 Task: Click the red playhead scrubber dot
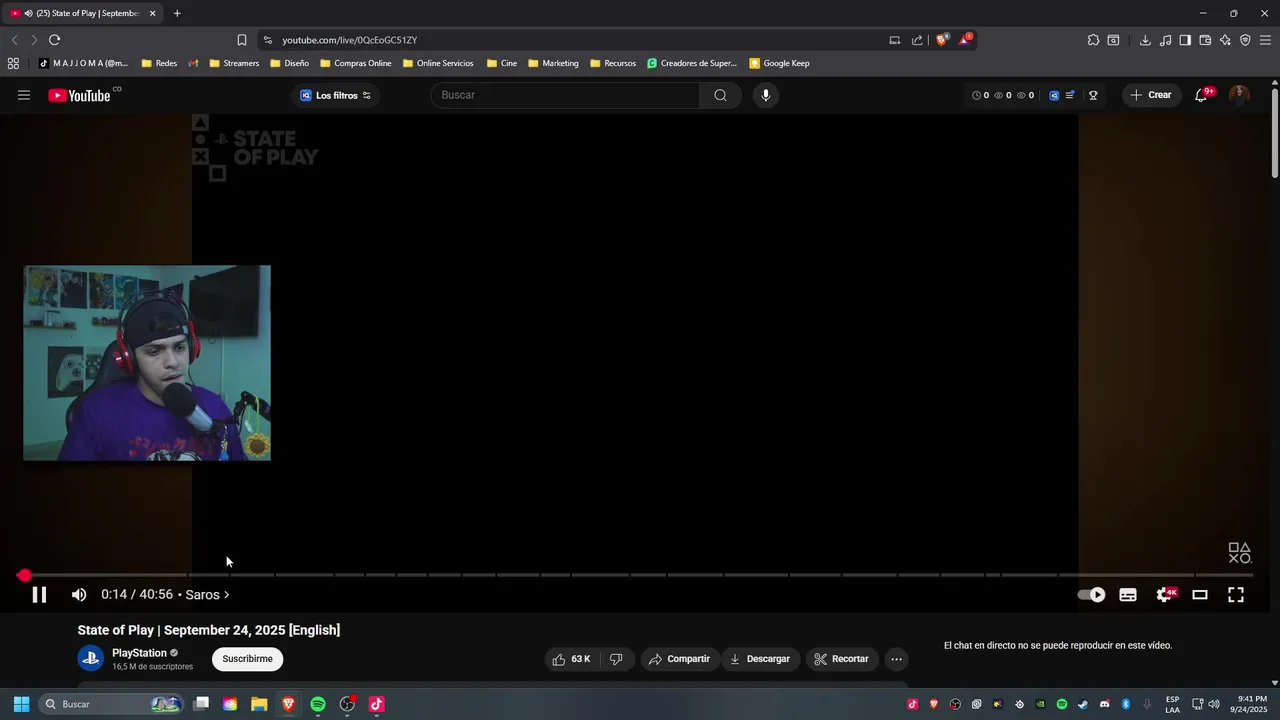pyautogui.click(x=24, y=575)
